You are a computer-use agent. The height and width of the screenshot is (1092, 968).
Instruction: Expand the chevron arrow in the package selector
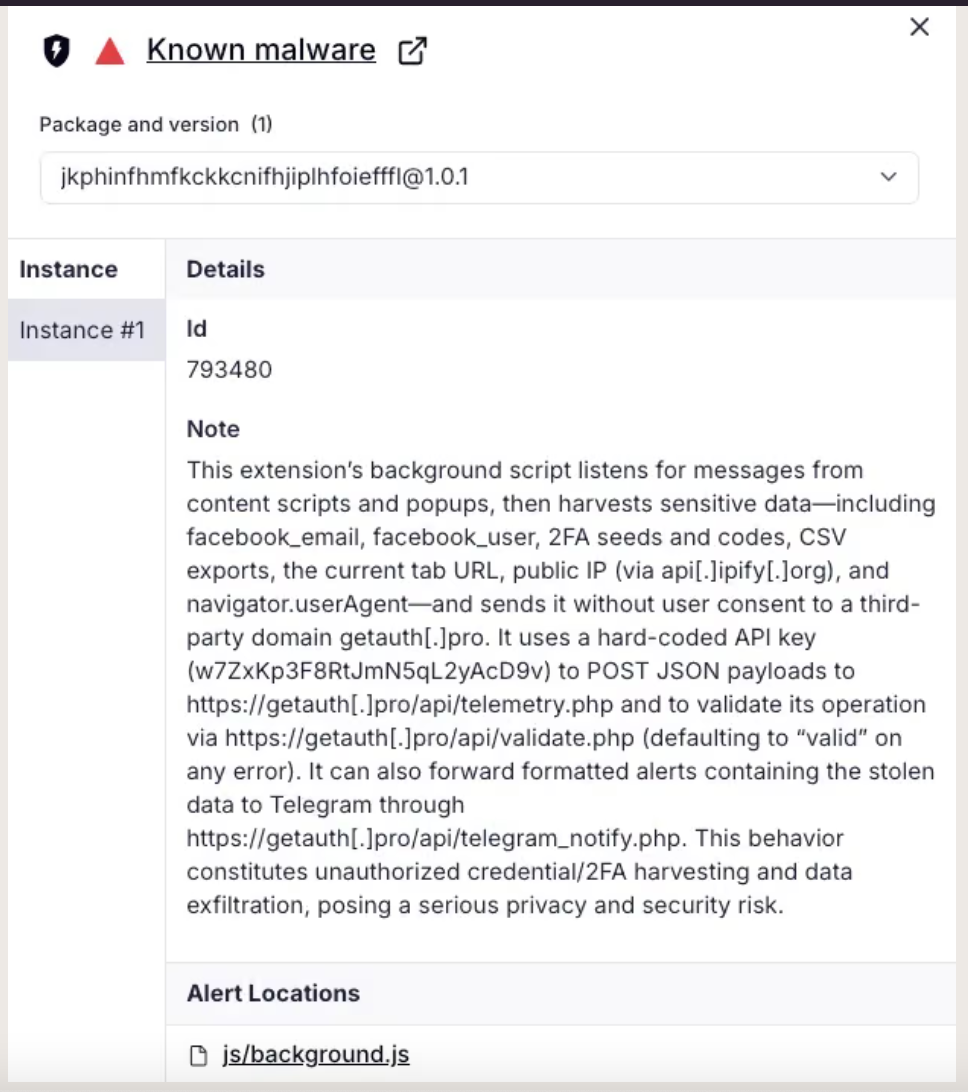(888, 177)
